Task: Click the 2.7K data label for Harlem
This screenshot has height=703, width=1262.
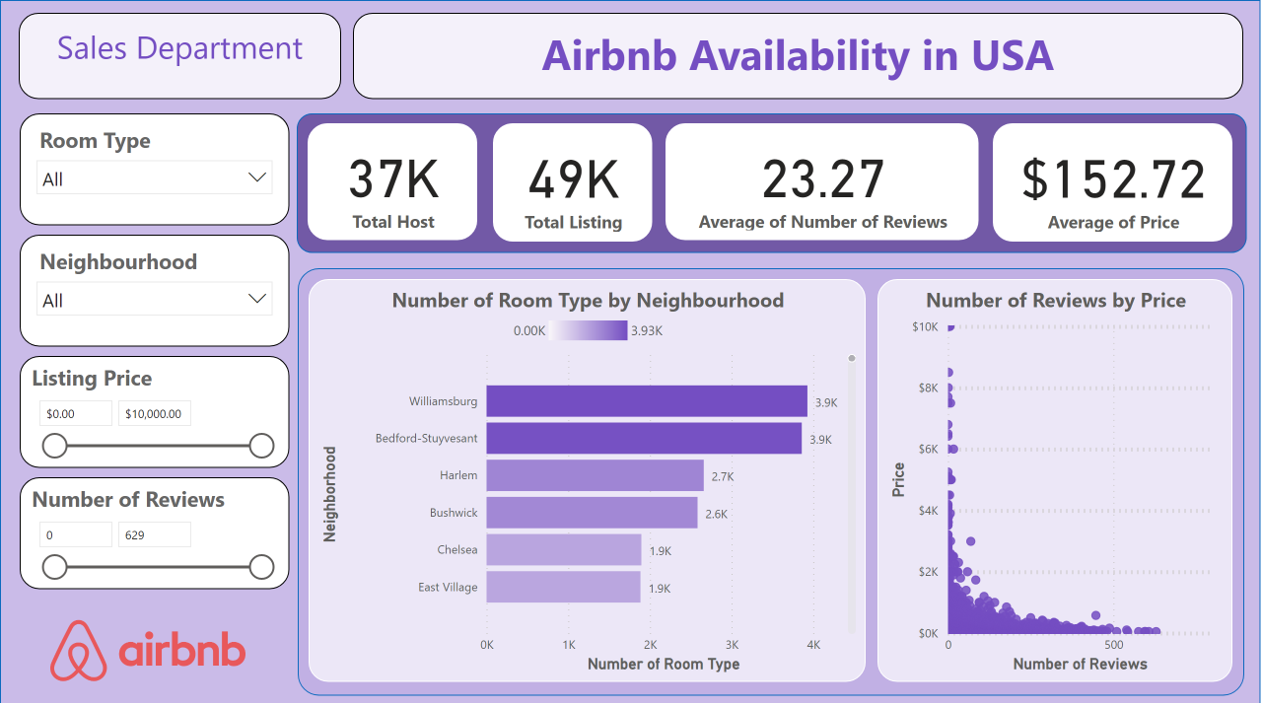Action: pos(723,477)
